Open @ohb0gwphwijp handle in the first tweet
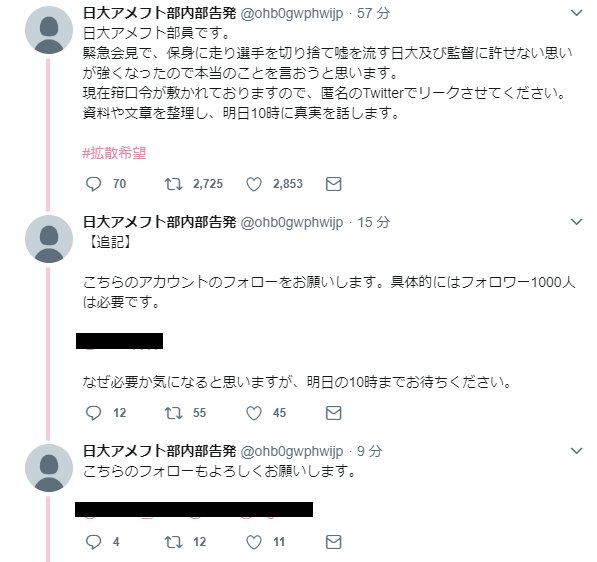Image resolution: width=597 pixels, height=562 pixels. [292, 14]
